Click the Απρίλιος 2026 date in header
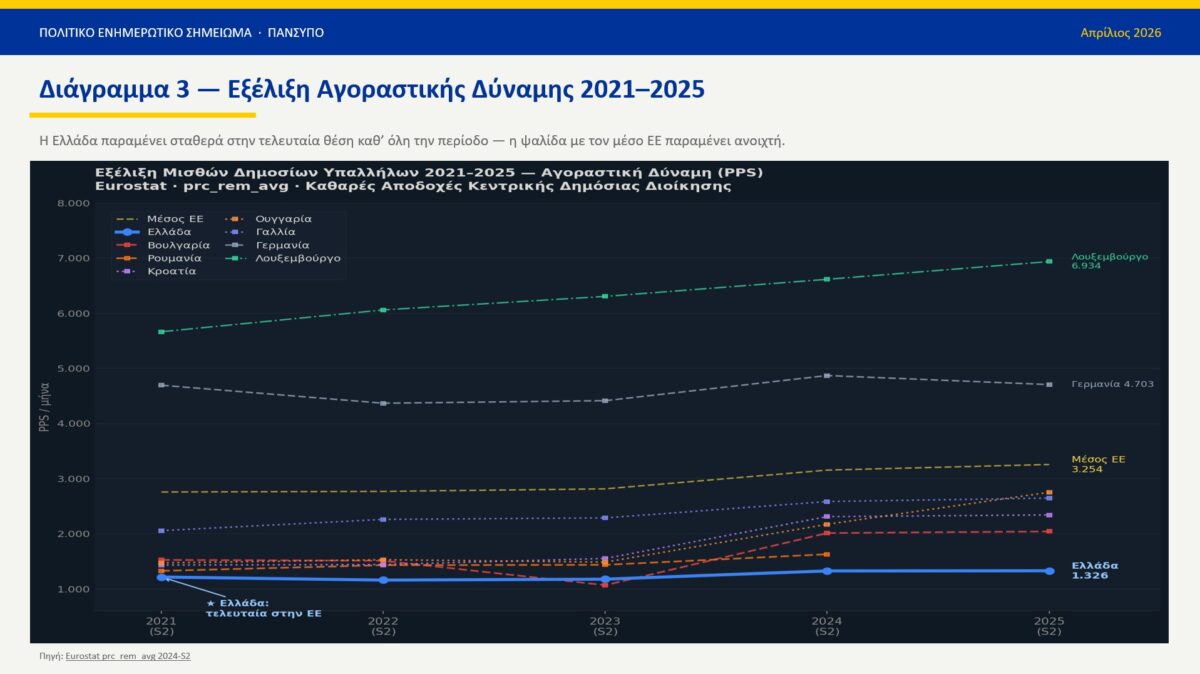 click(x=1120, y=33)
